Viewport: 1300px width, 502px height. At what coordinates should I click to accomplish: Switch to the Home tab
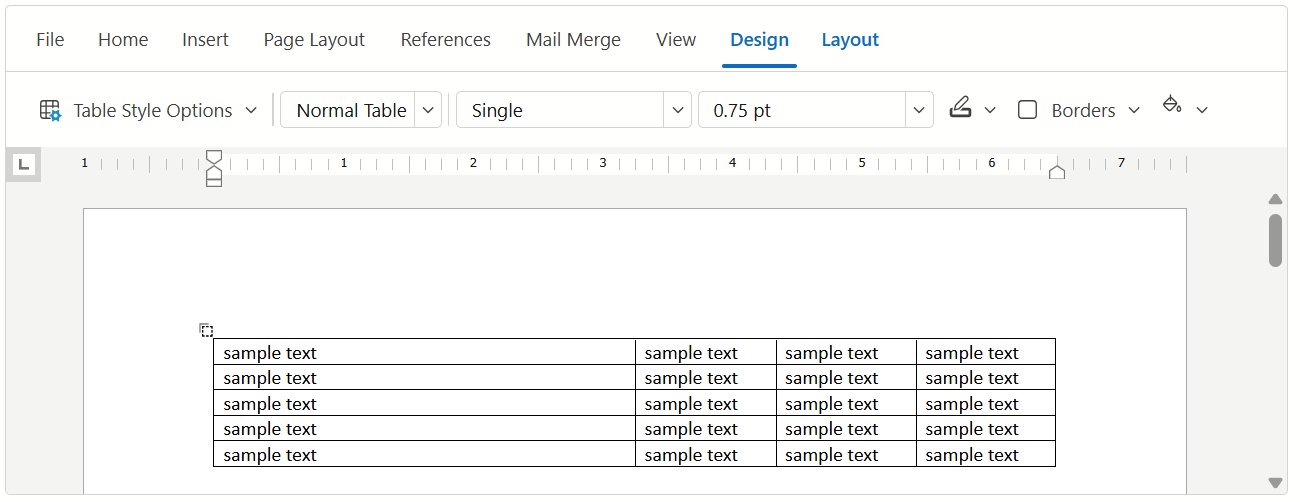pyautogui.click(x=123, y=40)
